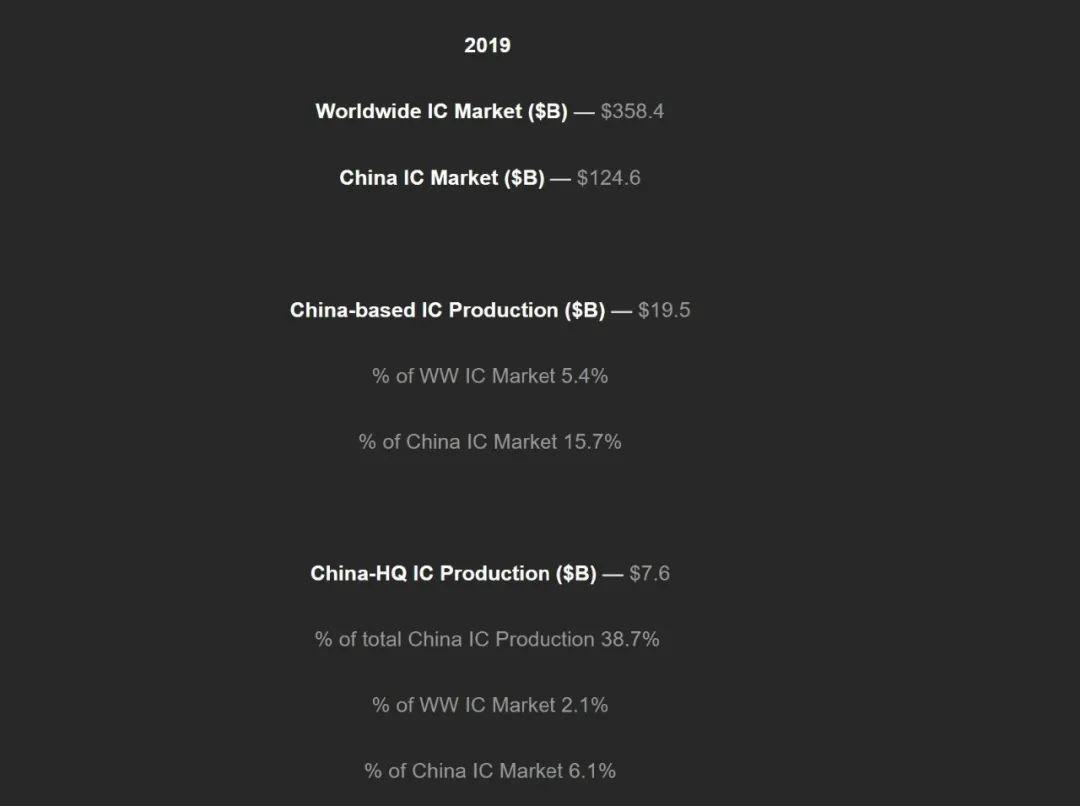Select the "% of total China IC Production" text
The height and width of the screenshot is (806, 1080).
(x=455, y=639)
